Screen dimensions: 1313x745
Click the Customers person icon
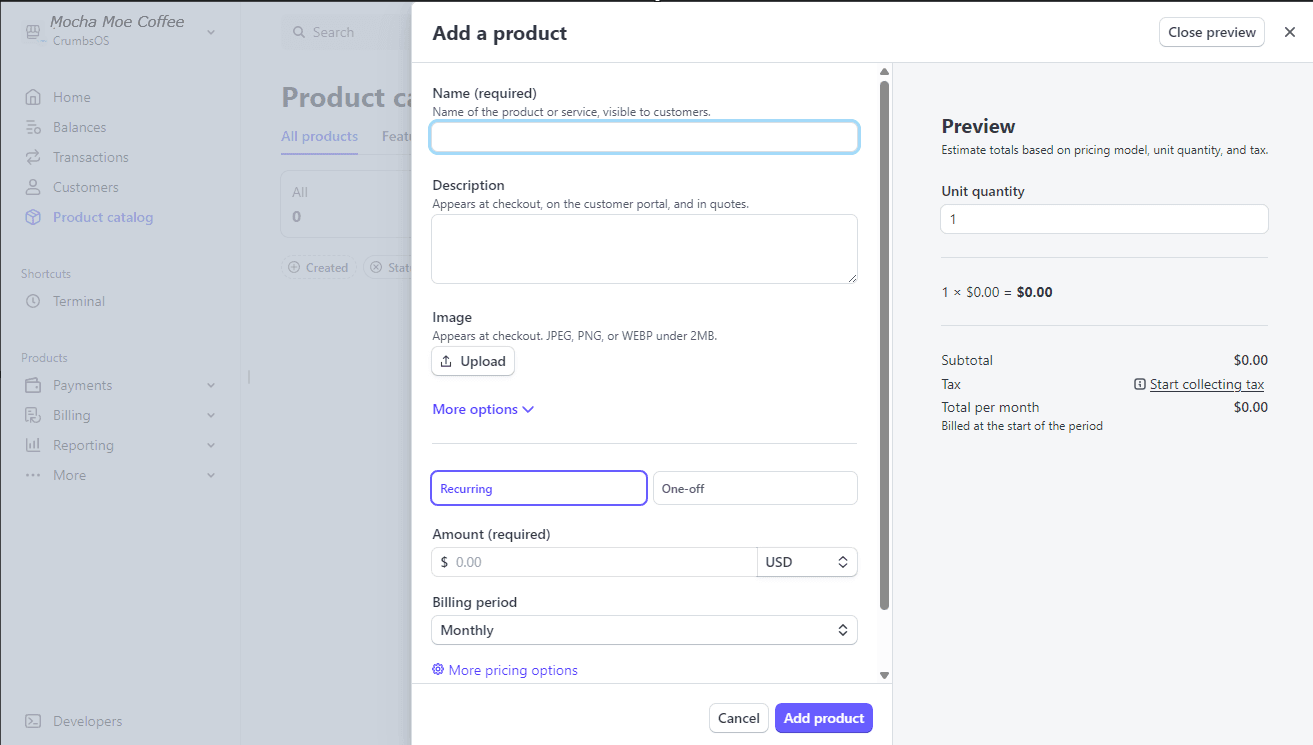[x=33, y=187]
